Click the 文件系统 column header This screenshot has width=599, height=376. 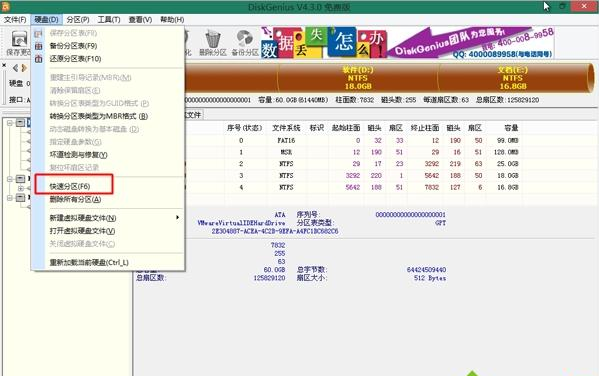click(x=286, y=128)
